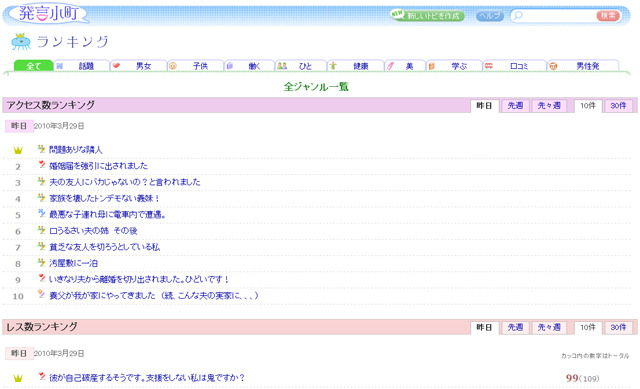
Task: Select 先週 in レス数ランキング
Action: pyautogui.click(x=515, y=327)
